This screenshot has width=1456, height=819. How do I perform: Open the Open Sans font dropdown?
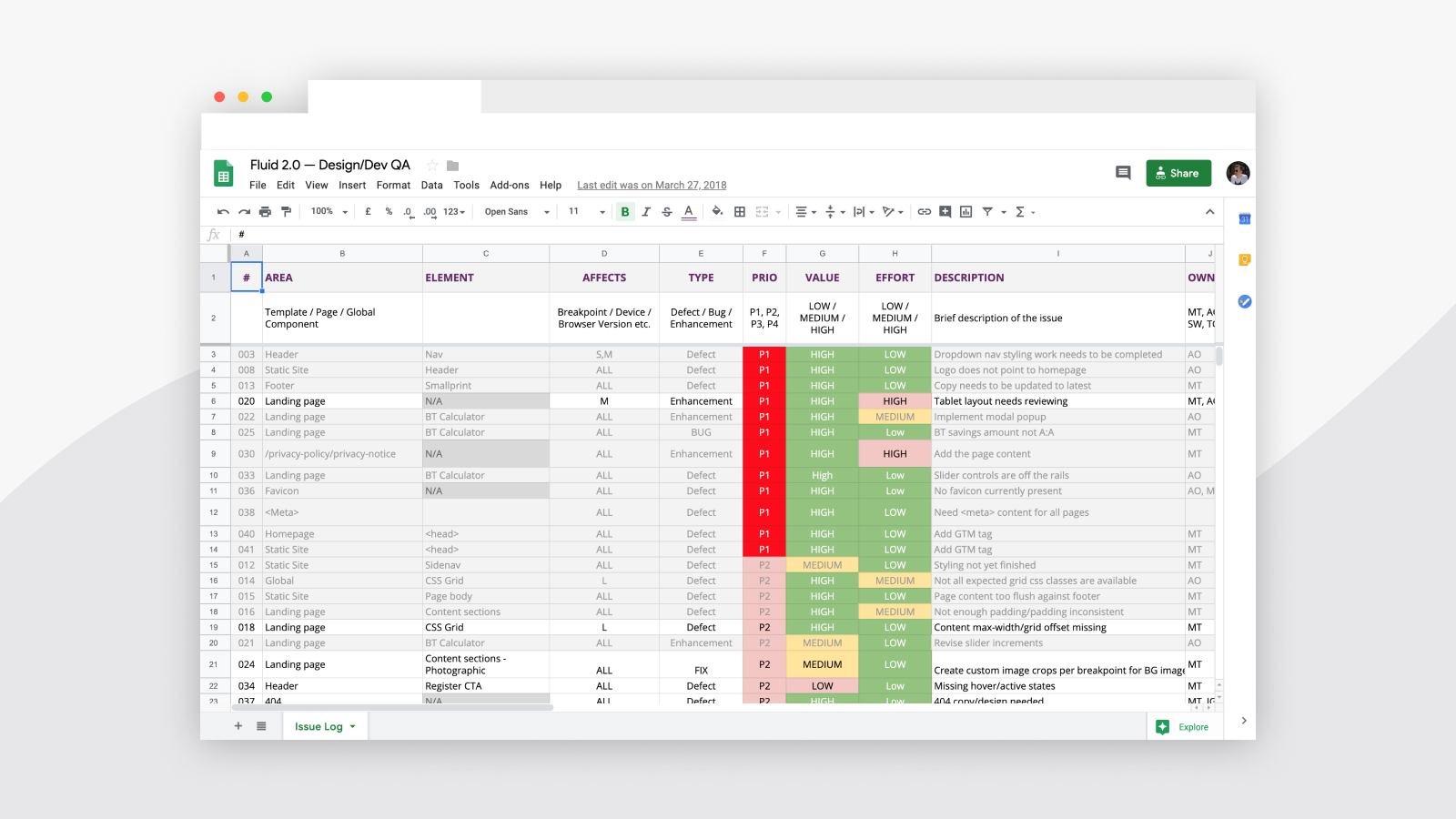517,212
